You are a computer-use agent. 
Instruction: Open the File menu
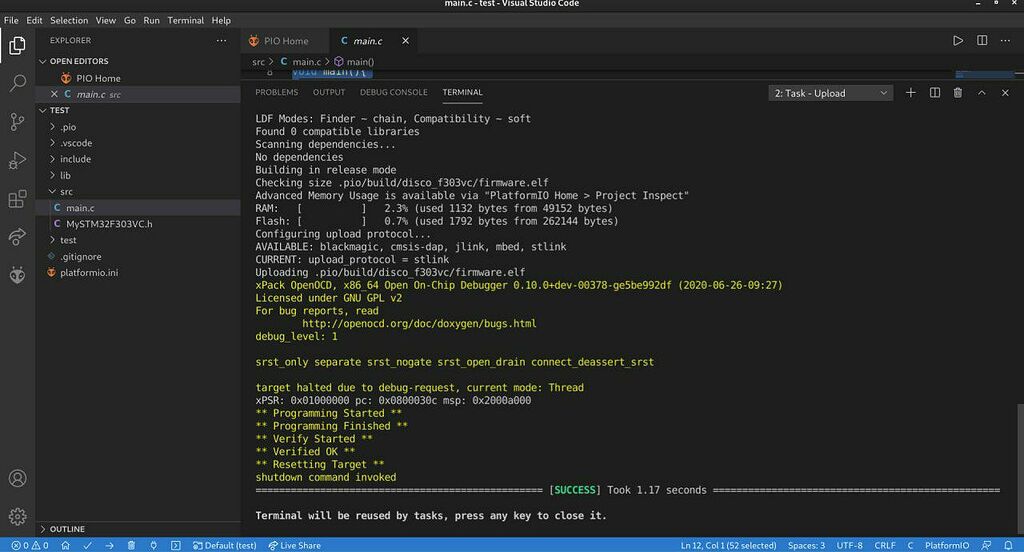[11, 20]
